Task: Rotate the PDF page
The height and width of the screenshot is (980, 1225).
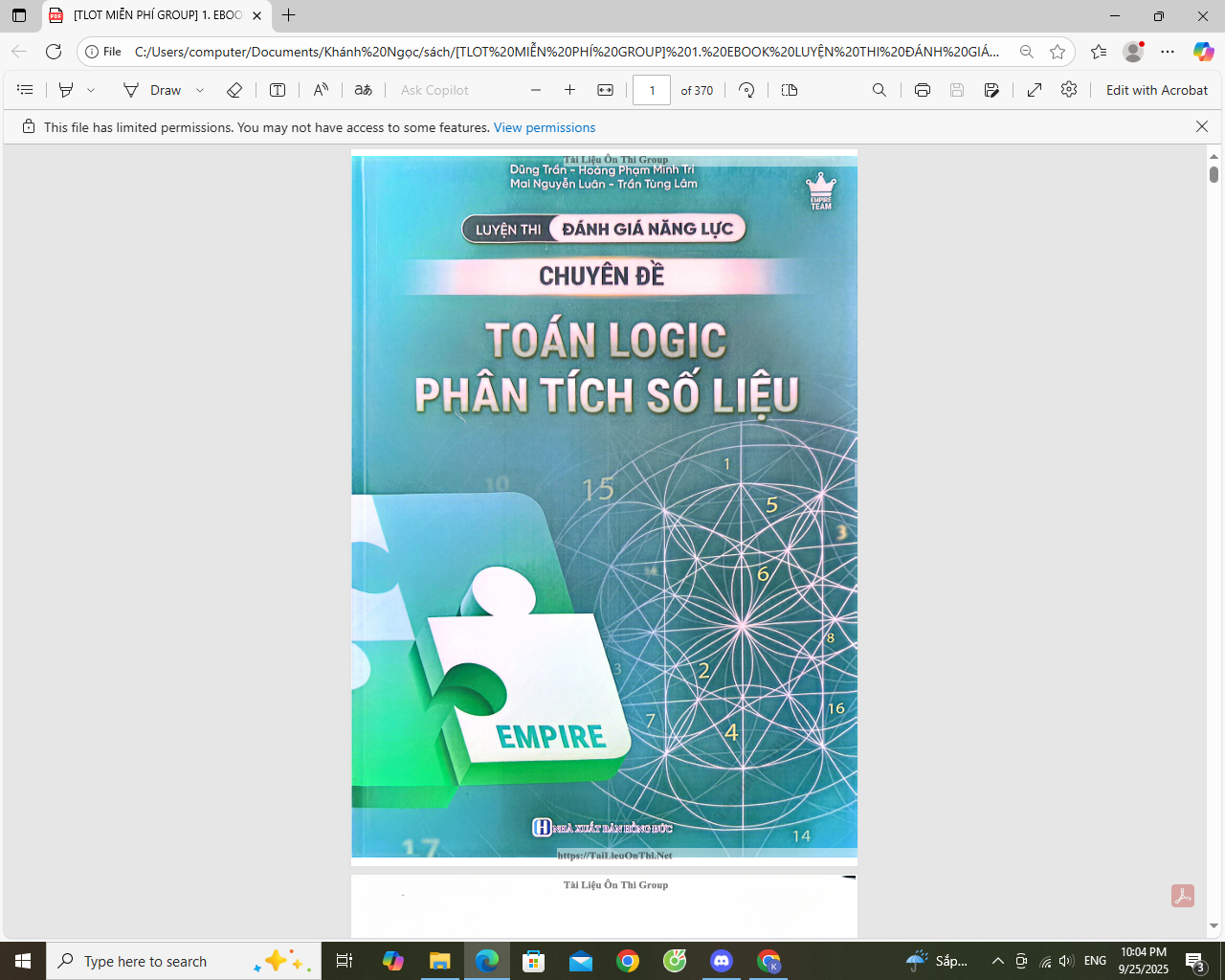Action: [746, 90]
